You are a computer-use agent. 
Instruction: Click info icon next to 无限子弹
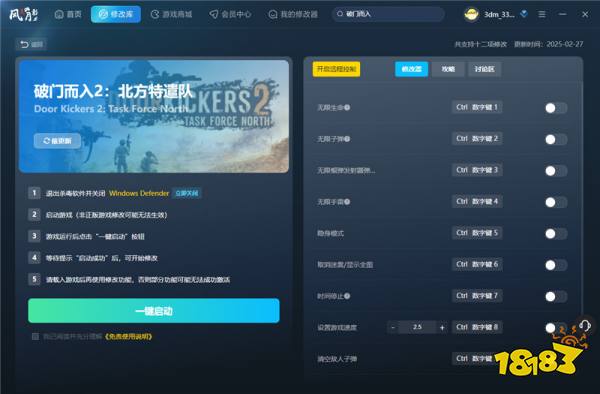click(x=347, y=139)
